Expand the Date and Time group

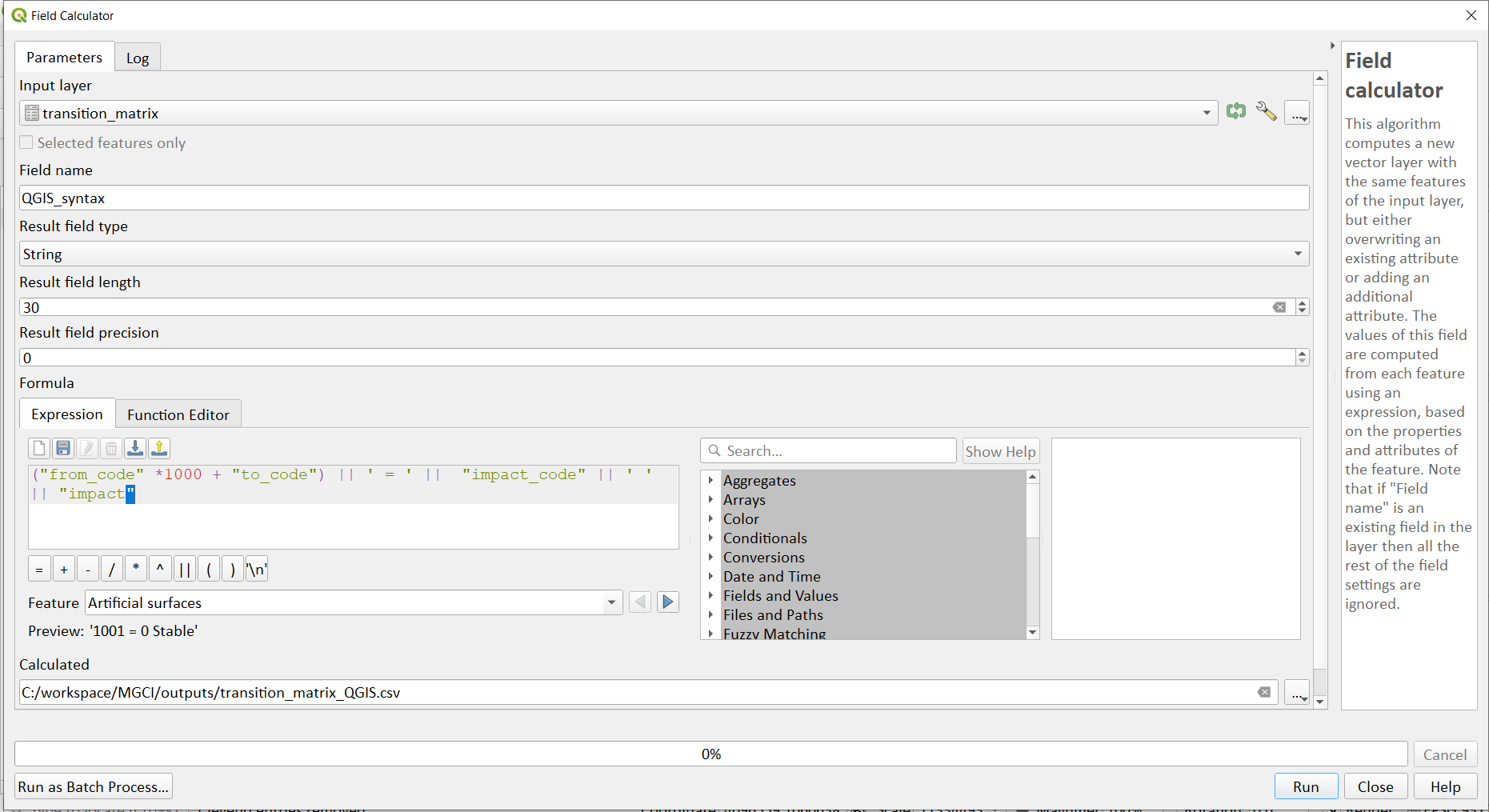710,576
